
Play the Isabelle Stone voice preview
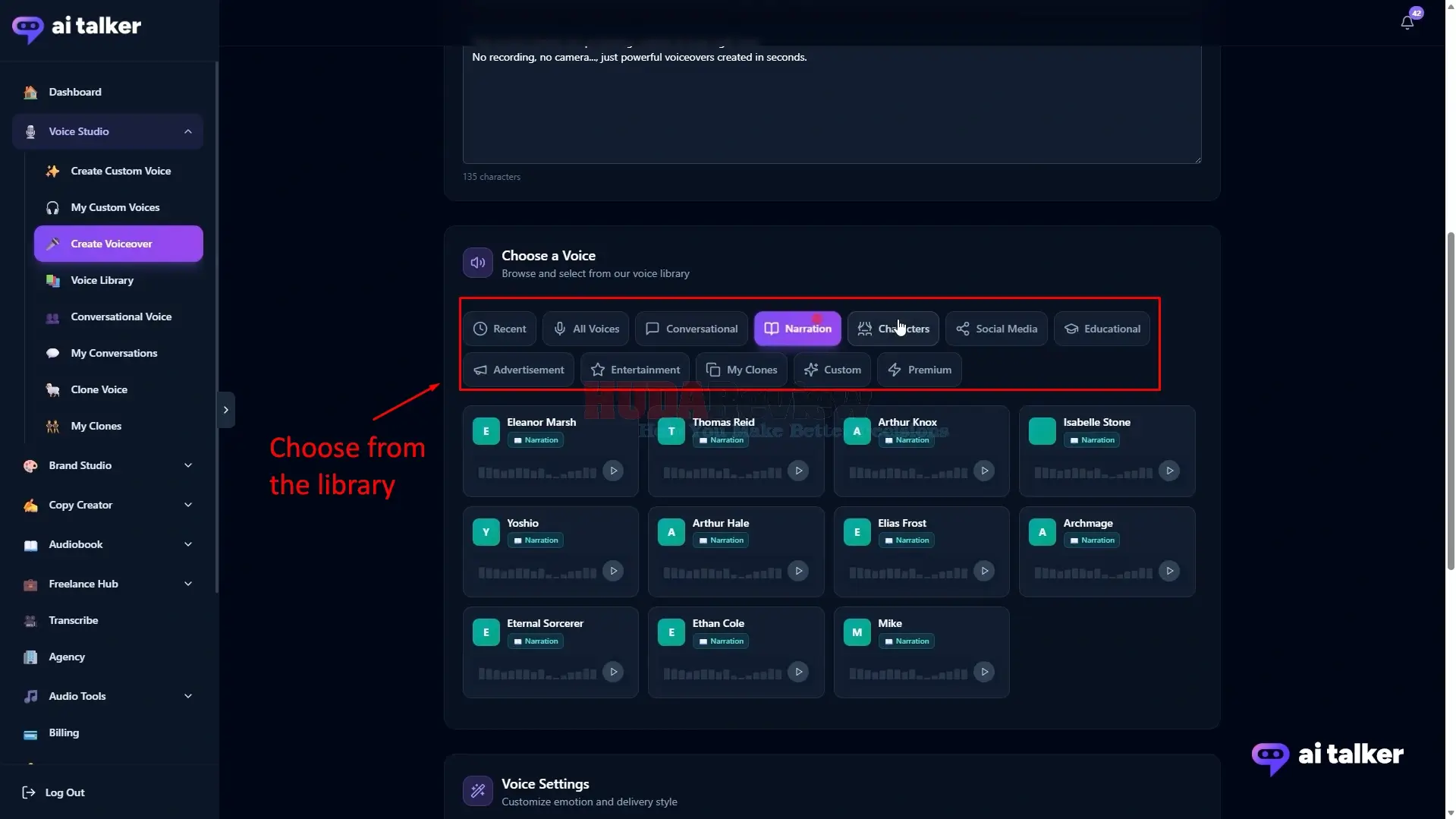(1169, 471)
